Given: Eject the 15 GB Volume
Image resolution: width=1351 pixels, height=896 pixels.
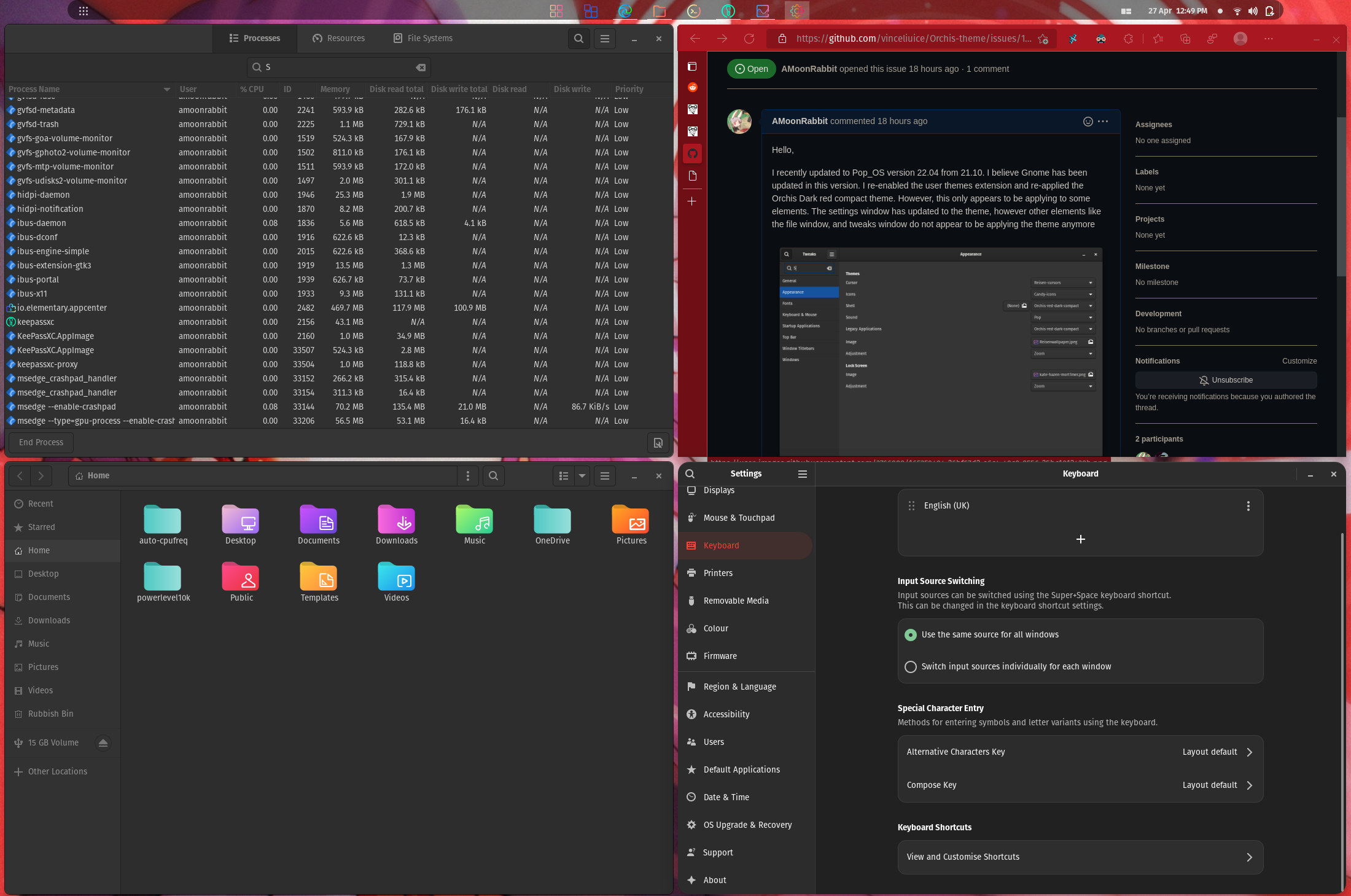Looking at the screenshot, I should click(x=103, y=743).
